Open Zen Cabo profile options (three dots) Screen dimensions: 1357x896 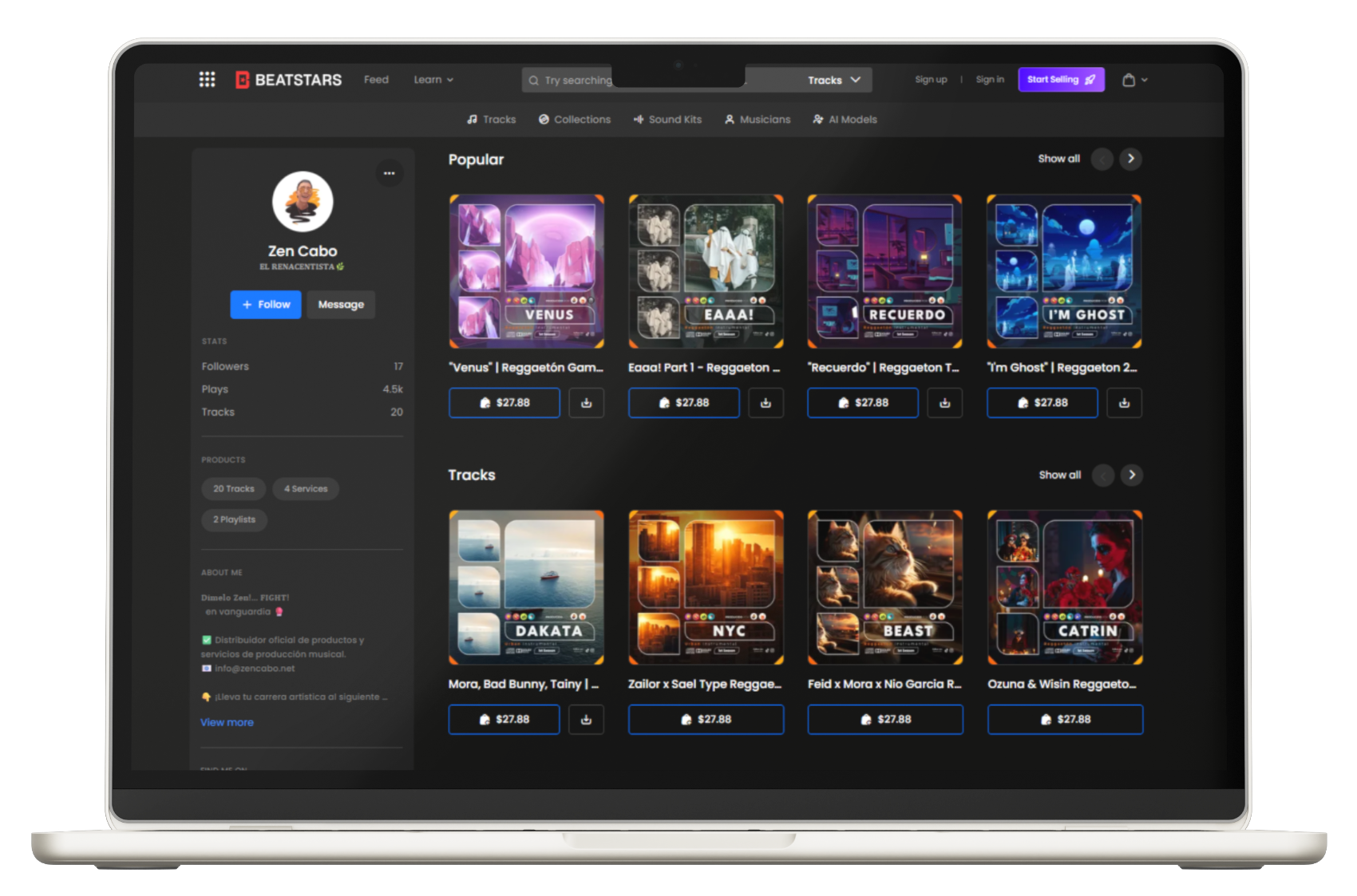(x=389, y=172)
